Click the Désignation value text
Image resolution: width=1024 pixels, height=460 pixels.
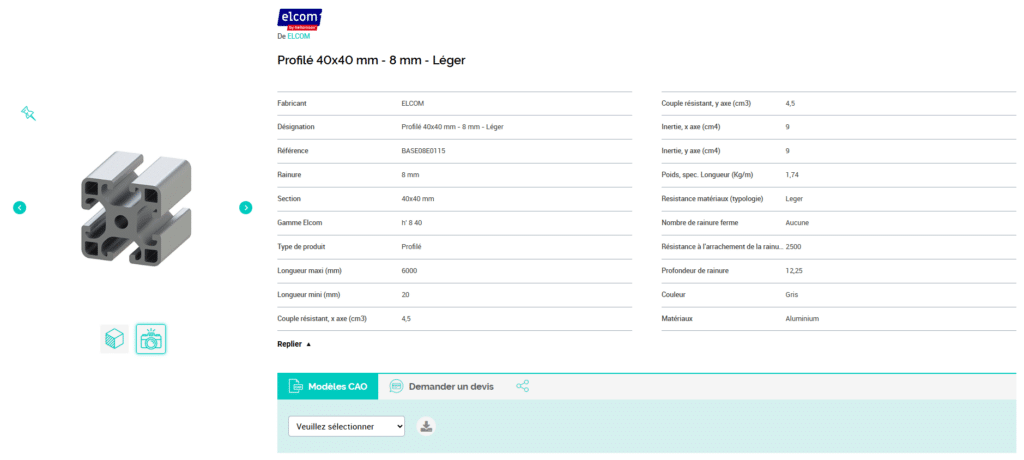[x=452, y=127]
